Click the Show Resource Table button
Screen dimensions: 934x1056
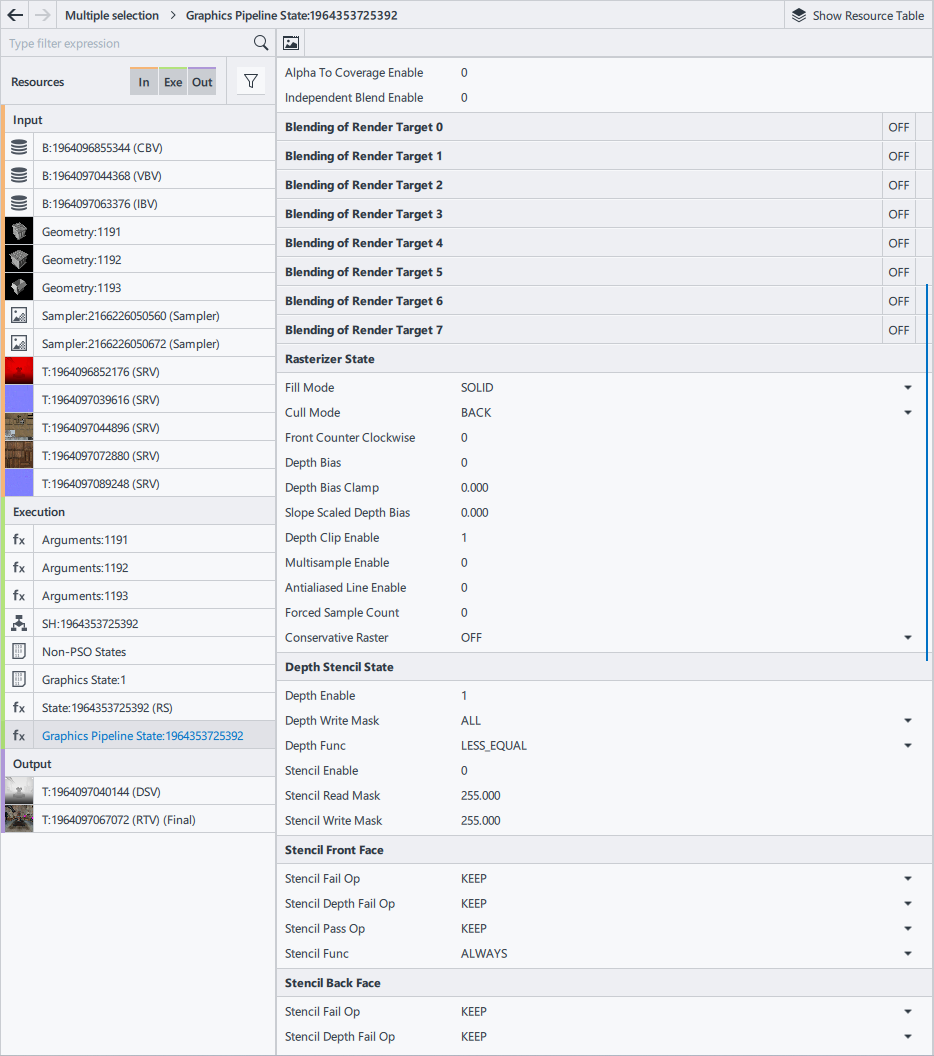tap(858, 15)
